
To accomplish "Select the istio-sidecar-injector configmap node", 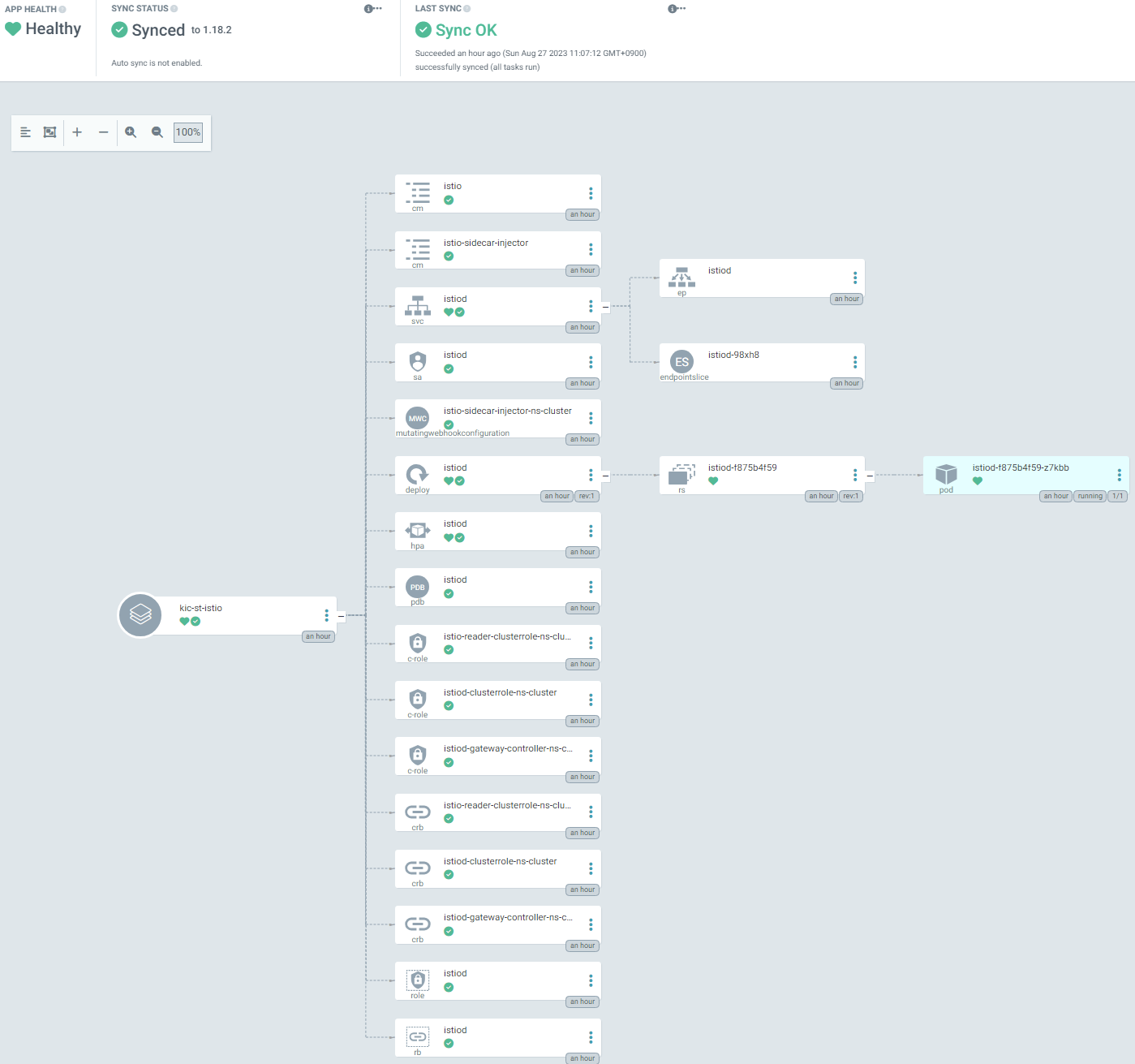I will (x=498, y=250).
